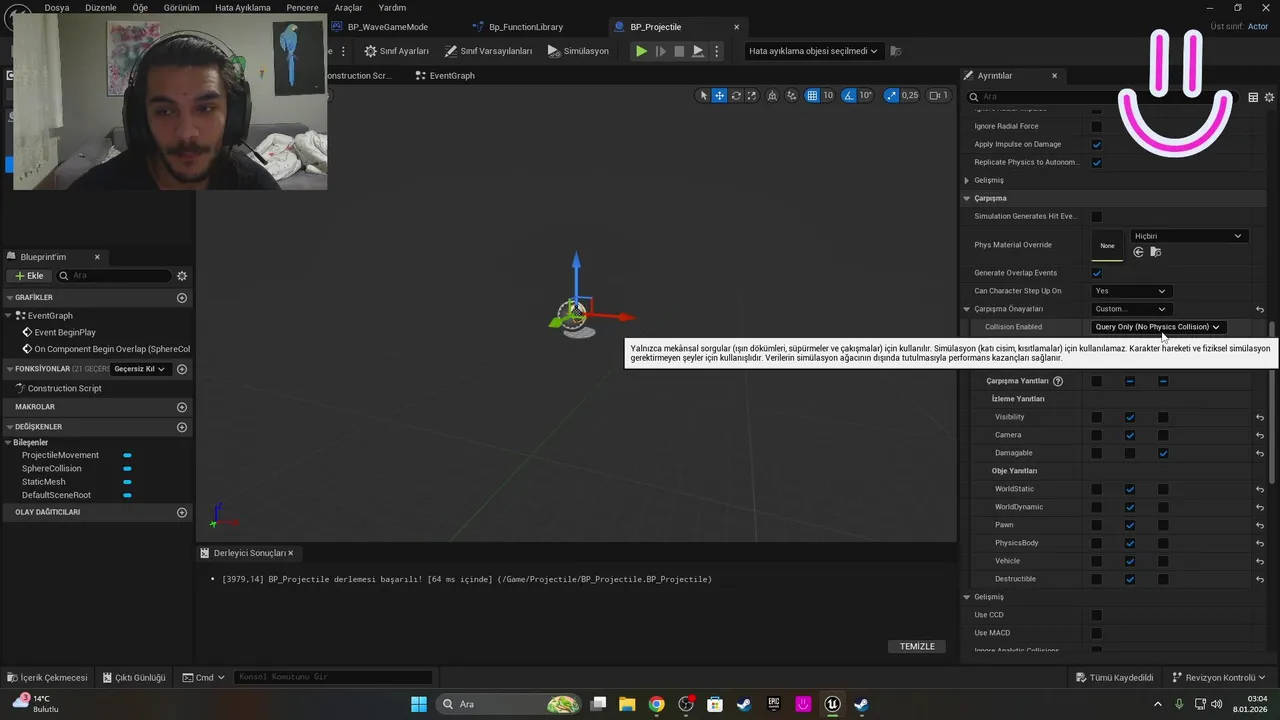Screen dimensions: 1280x720
Task: Select the SphereCollision component variable
Action: click(52, 468)
